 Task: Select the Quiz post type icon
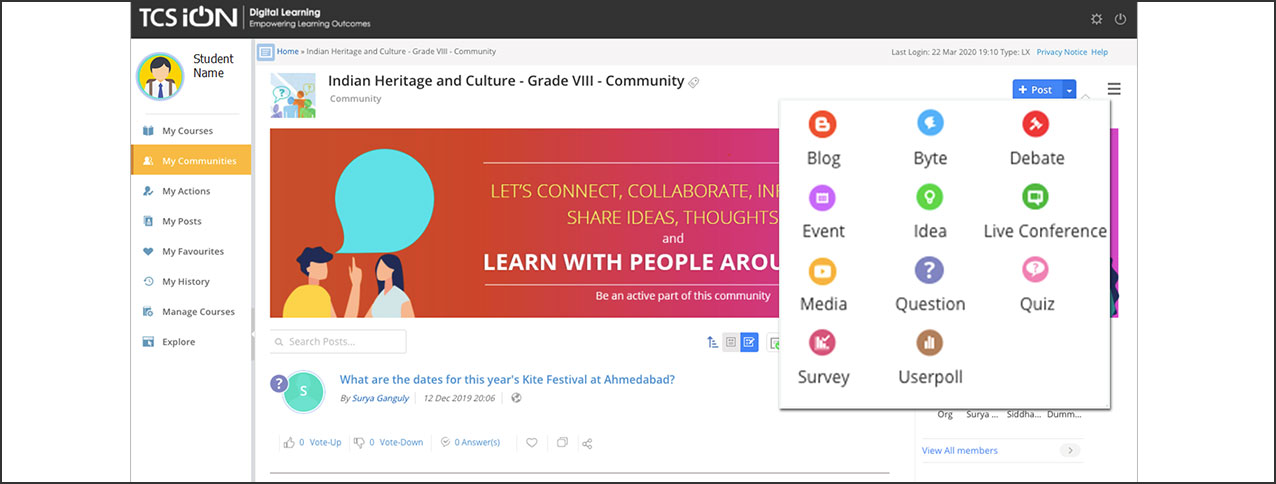pyautogui.click(x=1035, y=270)
